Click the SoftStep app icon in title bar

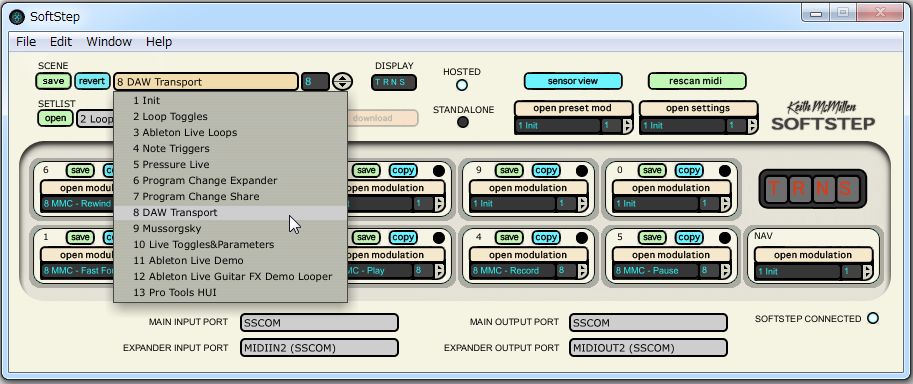(17, 17)
